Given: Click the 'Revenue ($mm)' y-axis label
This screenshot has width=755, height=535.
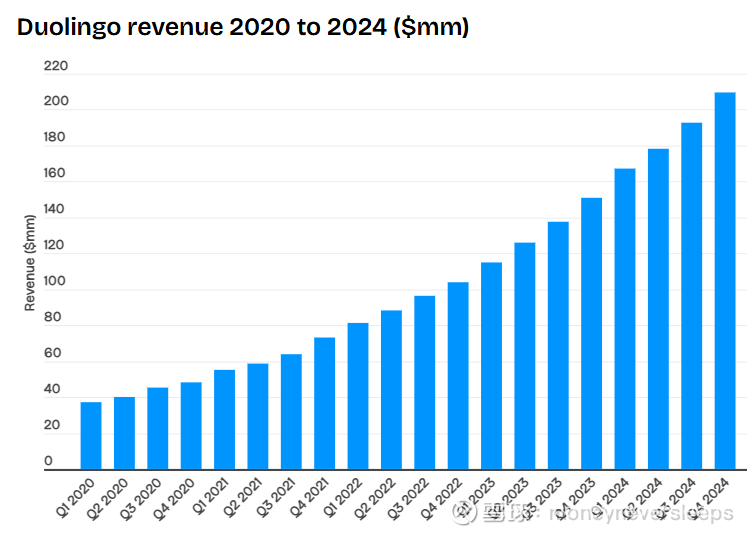Looking at the screenshot, I should click(30, 263).
